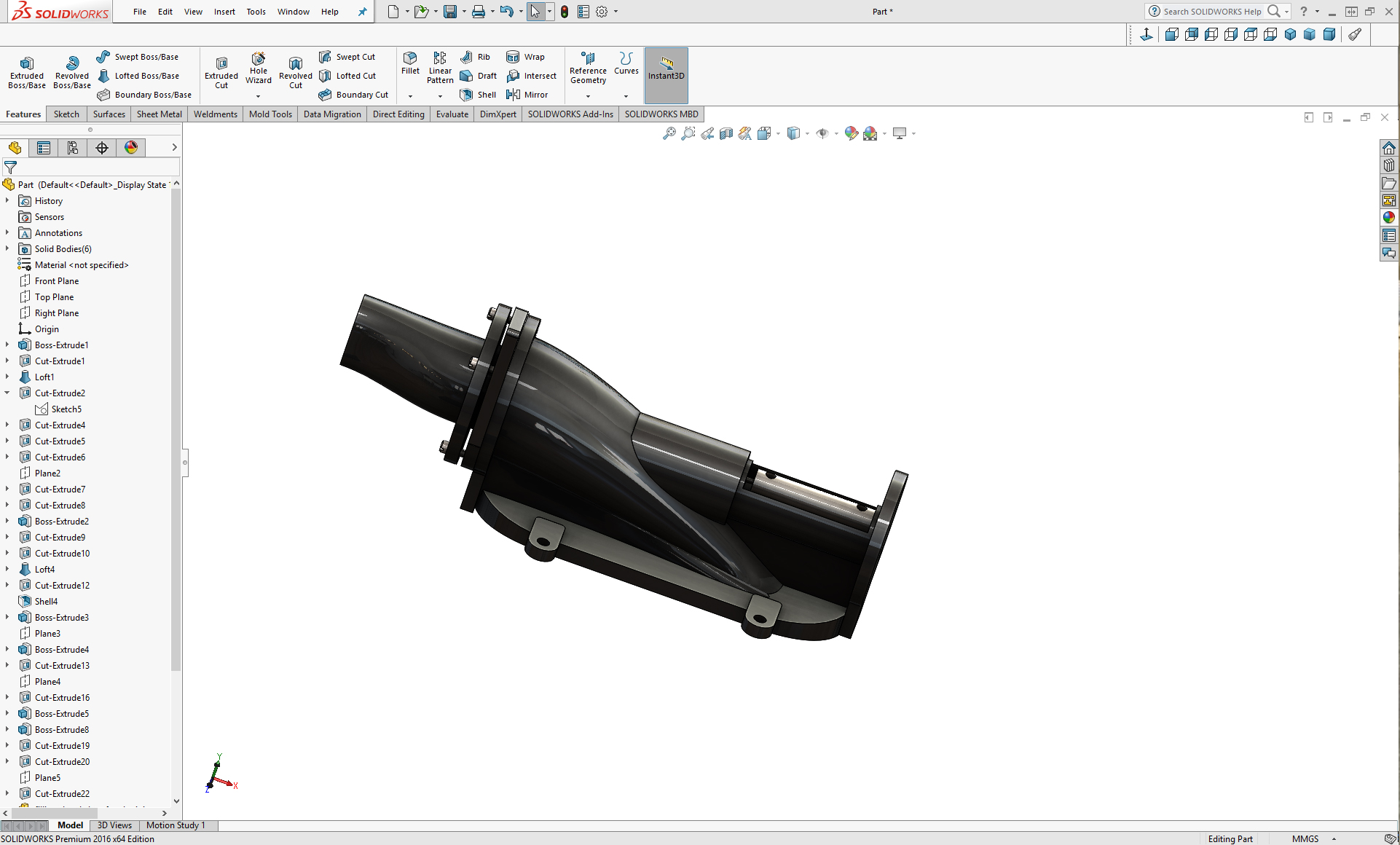
Task: Expand Fillet dropdown arrow
Action: (x=410, y=96)
